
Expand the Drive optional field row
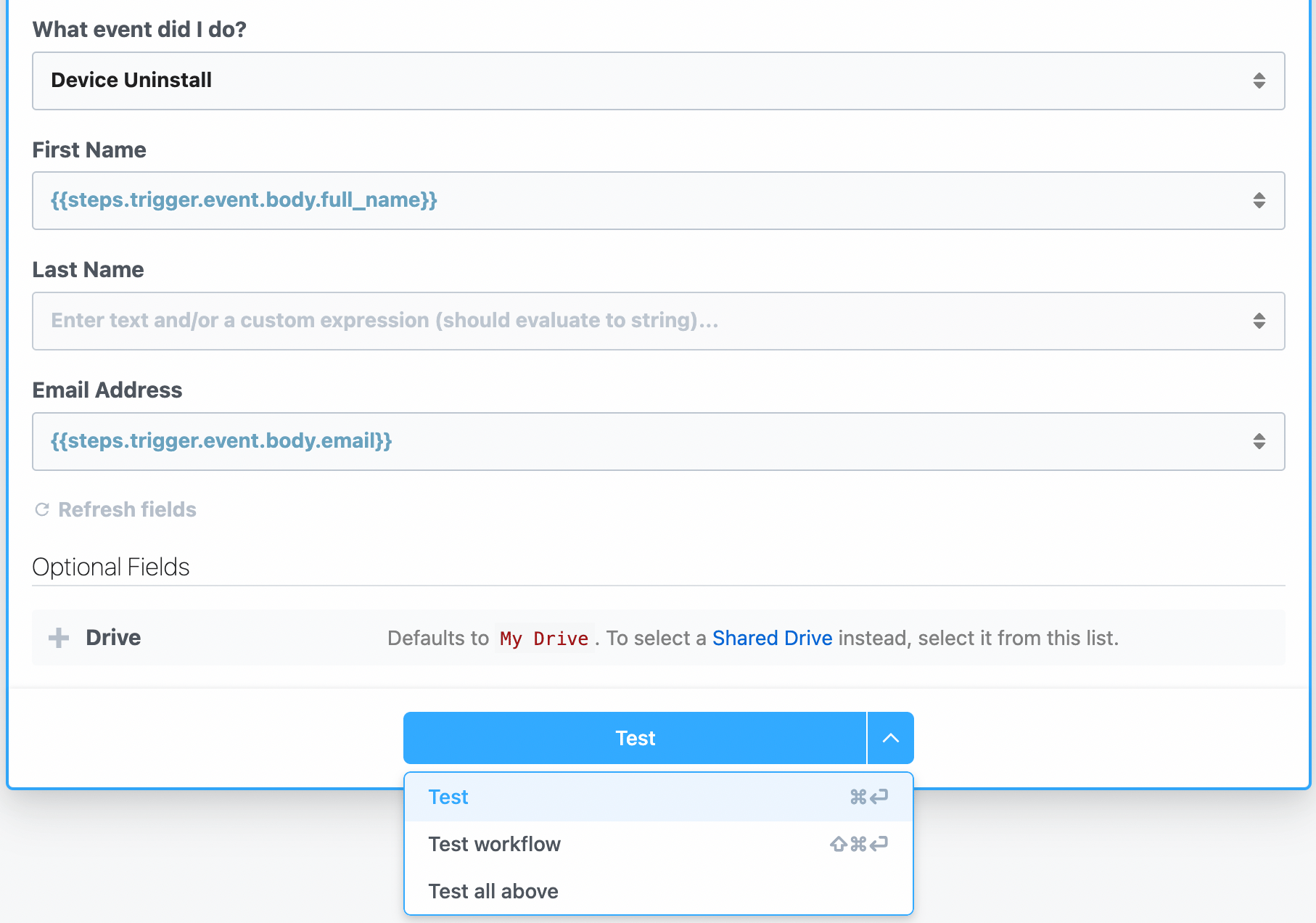click(658, 638)
